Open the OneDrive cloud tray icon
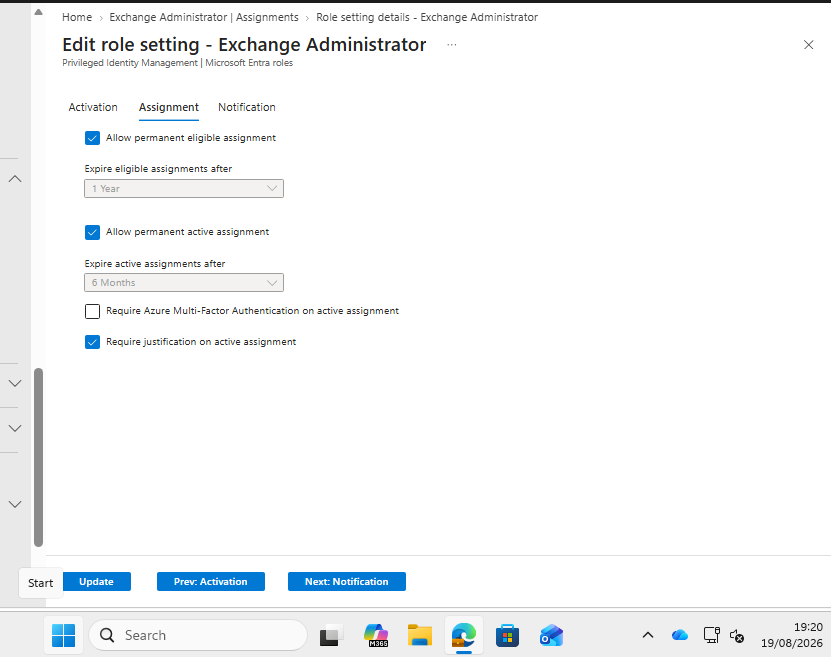The width and height of the screenshot is (831, 657). click(679, 635)
